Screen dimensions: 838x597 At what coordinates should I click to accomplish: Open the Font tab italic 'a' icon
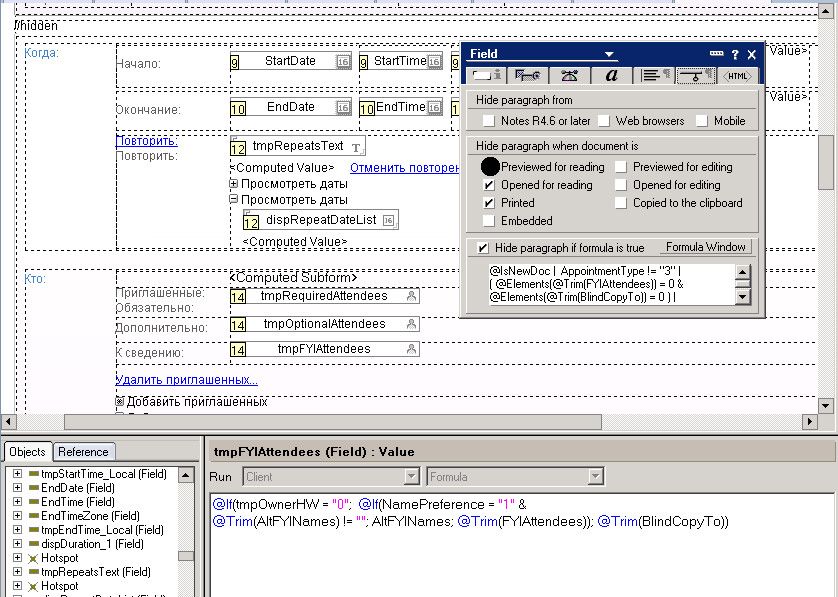pyautogui.click(x=611, y=75)
